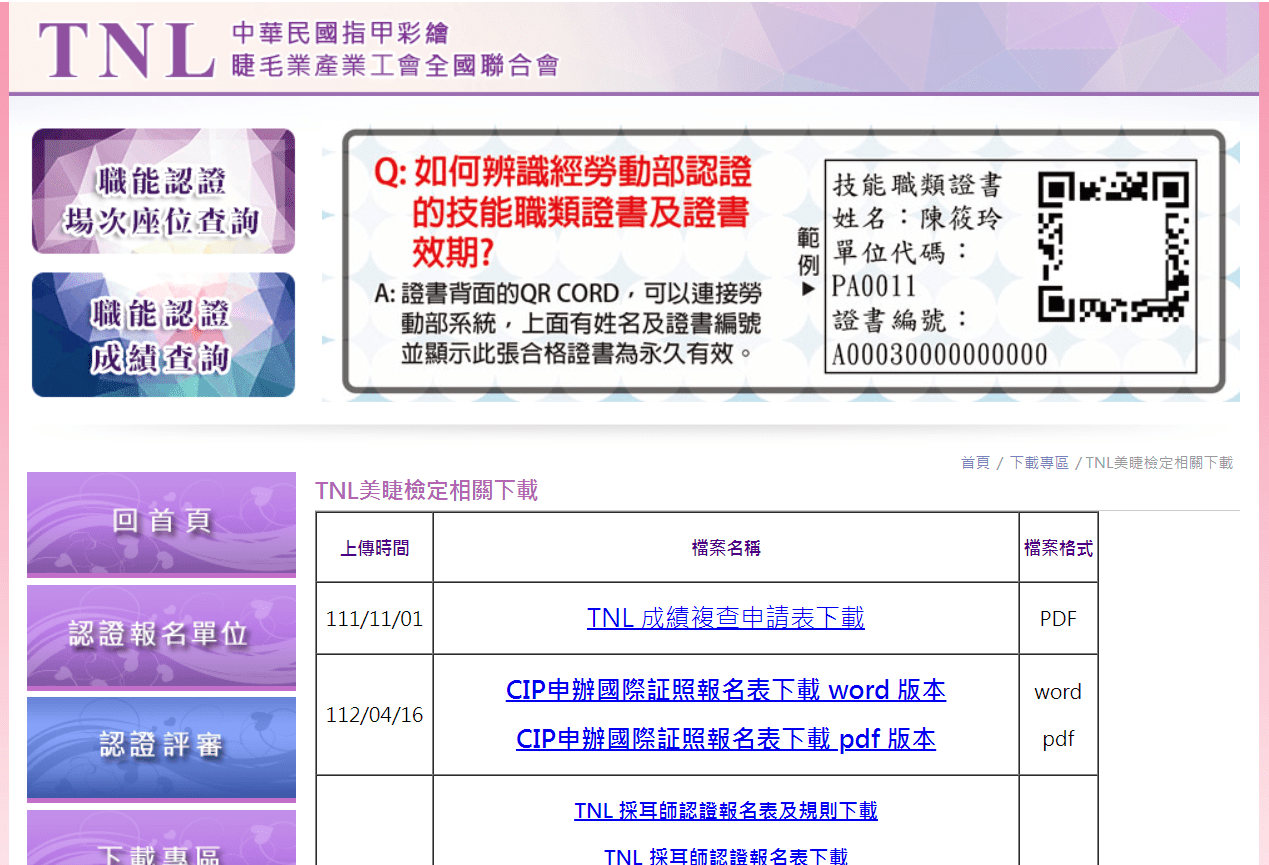This screenshot has height=865, width=1269.
Task: Download TNL 成績複查申請表
Action: [x=726, y=618]
